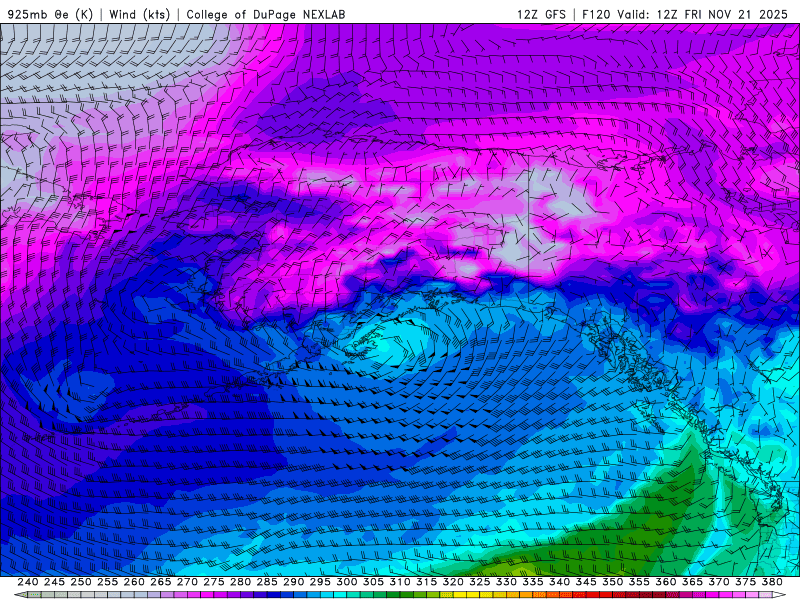Screen dimensions: 800x600
Task: Click "Valid: 12Z FRI NOV 21 2025" text
Action: click(x=703, y=14)
